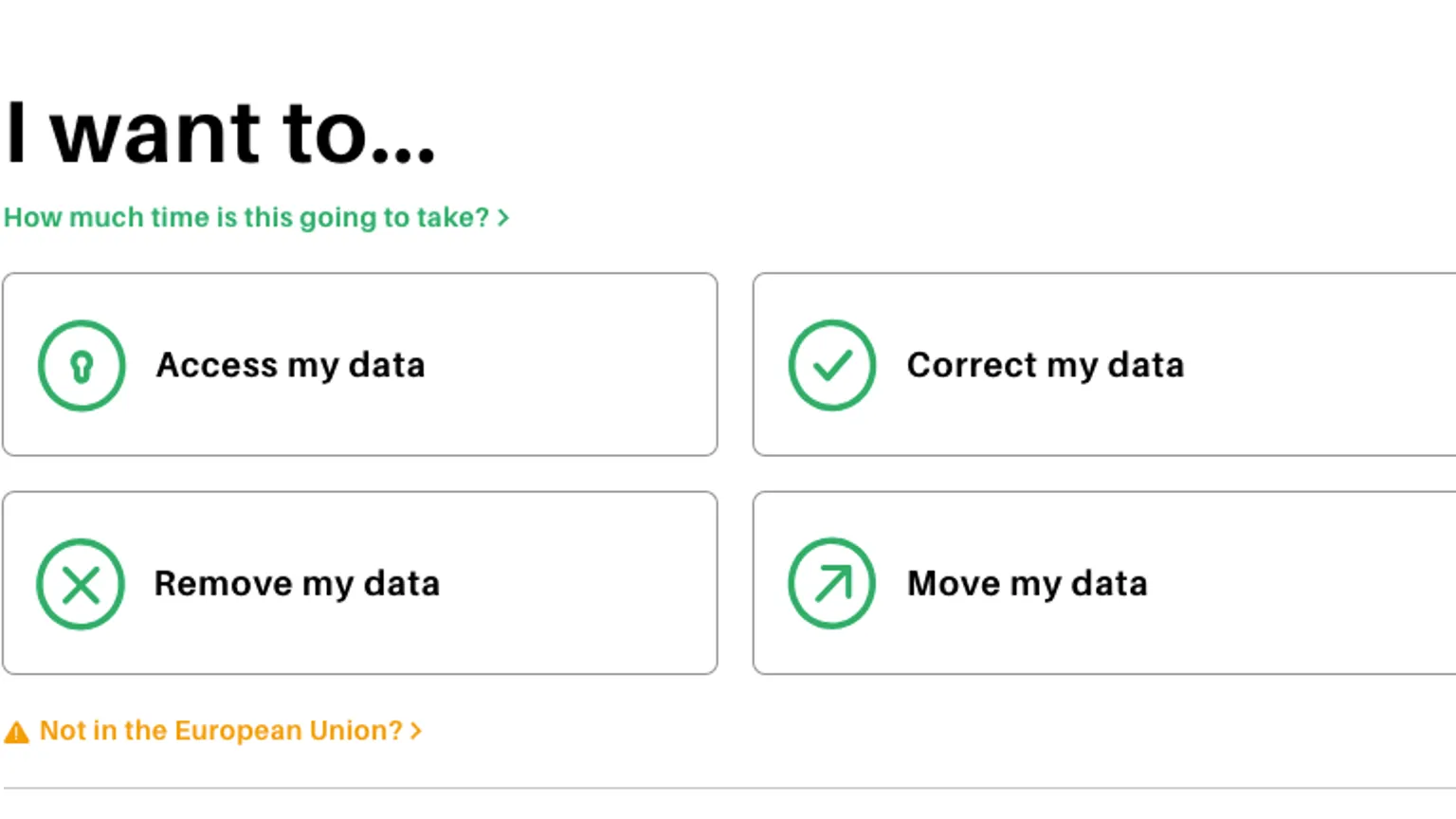Screen dimensions: 1456x819
Task: Click the green X circle icon
Action: pyautogui.click(x=81, y=584)
